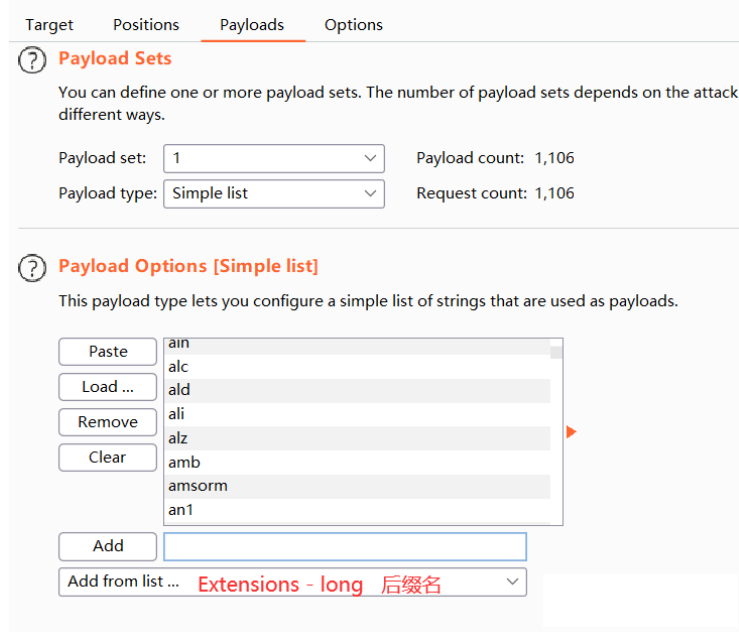Expand the Payload set dropdown
The height and width of the screenshot is (632, 739).
tap(274, 158)
